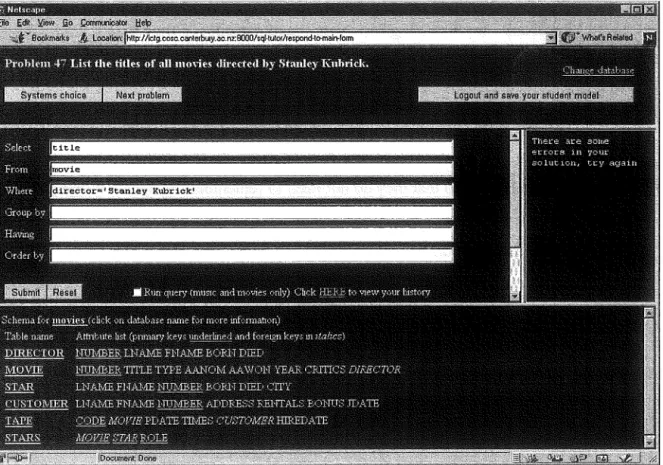Click the query form scrollbar up arrow
The height and width of the screenshot is (465, 663).
click(515, 135)
